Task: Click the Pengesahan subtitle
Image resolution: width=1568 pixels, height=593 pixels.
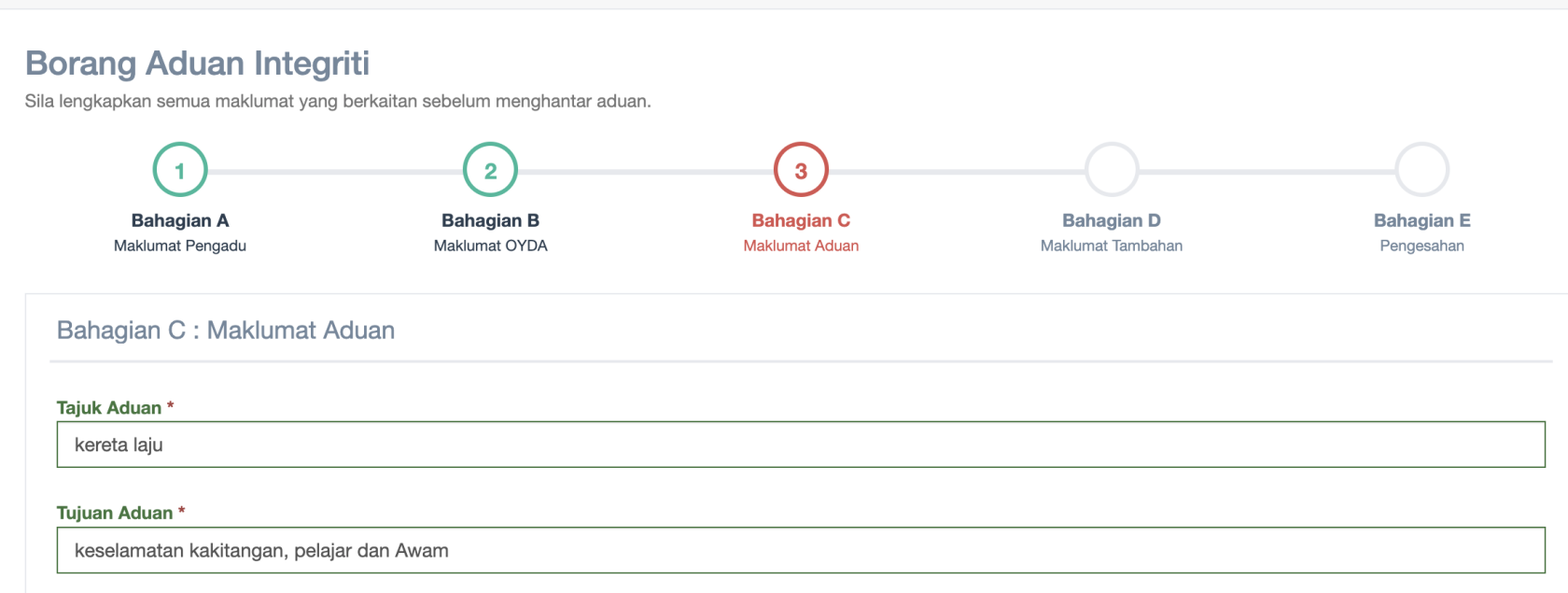Action: (x=1422, y=246)
